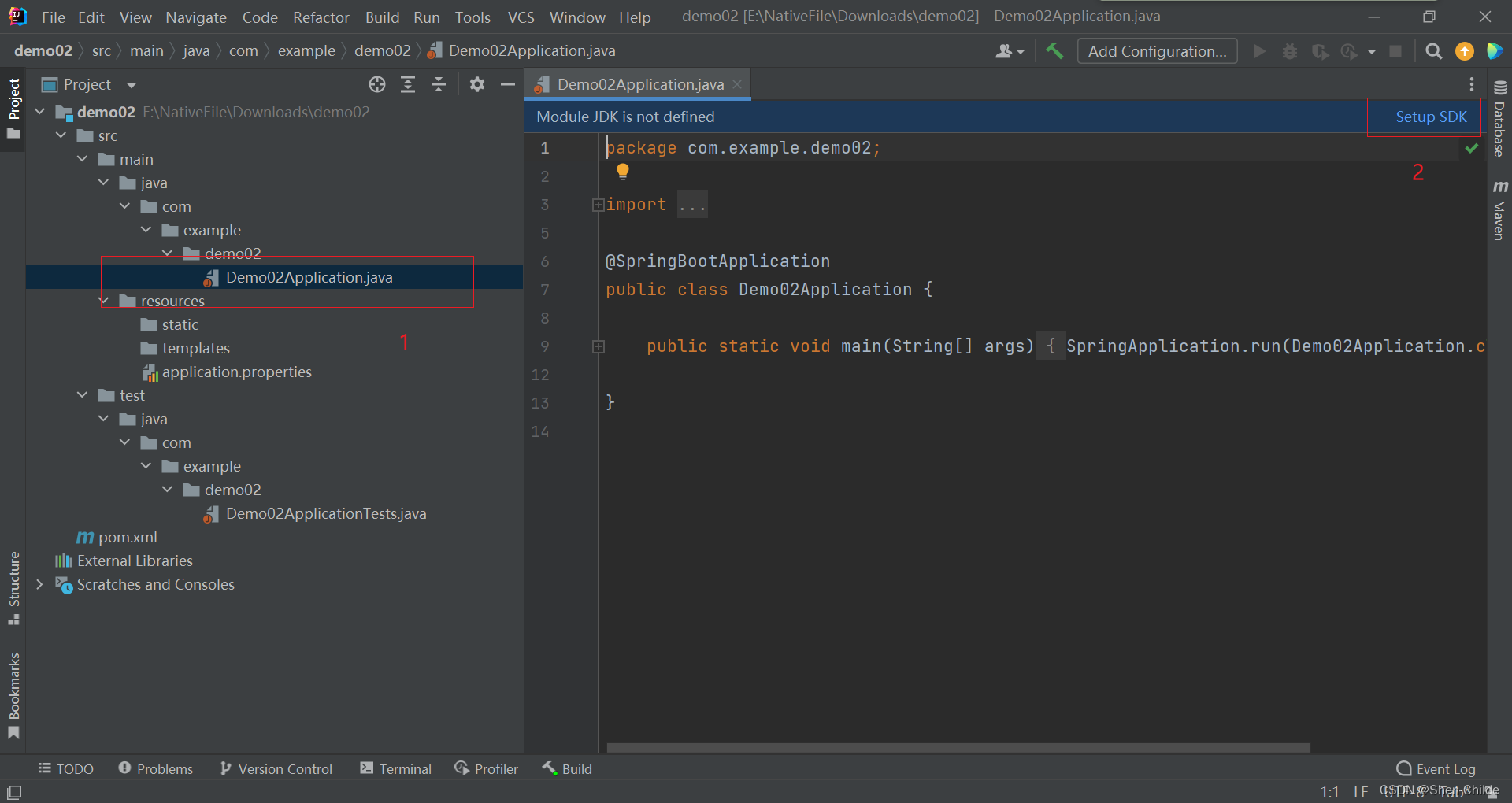
Task: Select Opened File locate target icon
Action: 377,84
